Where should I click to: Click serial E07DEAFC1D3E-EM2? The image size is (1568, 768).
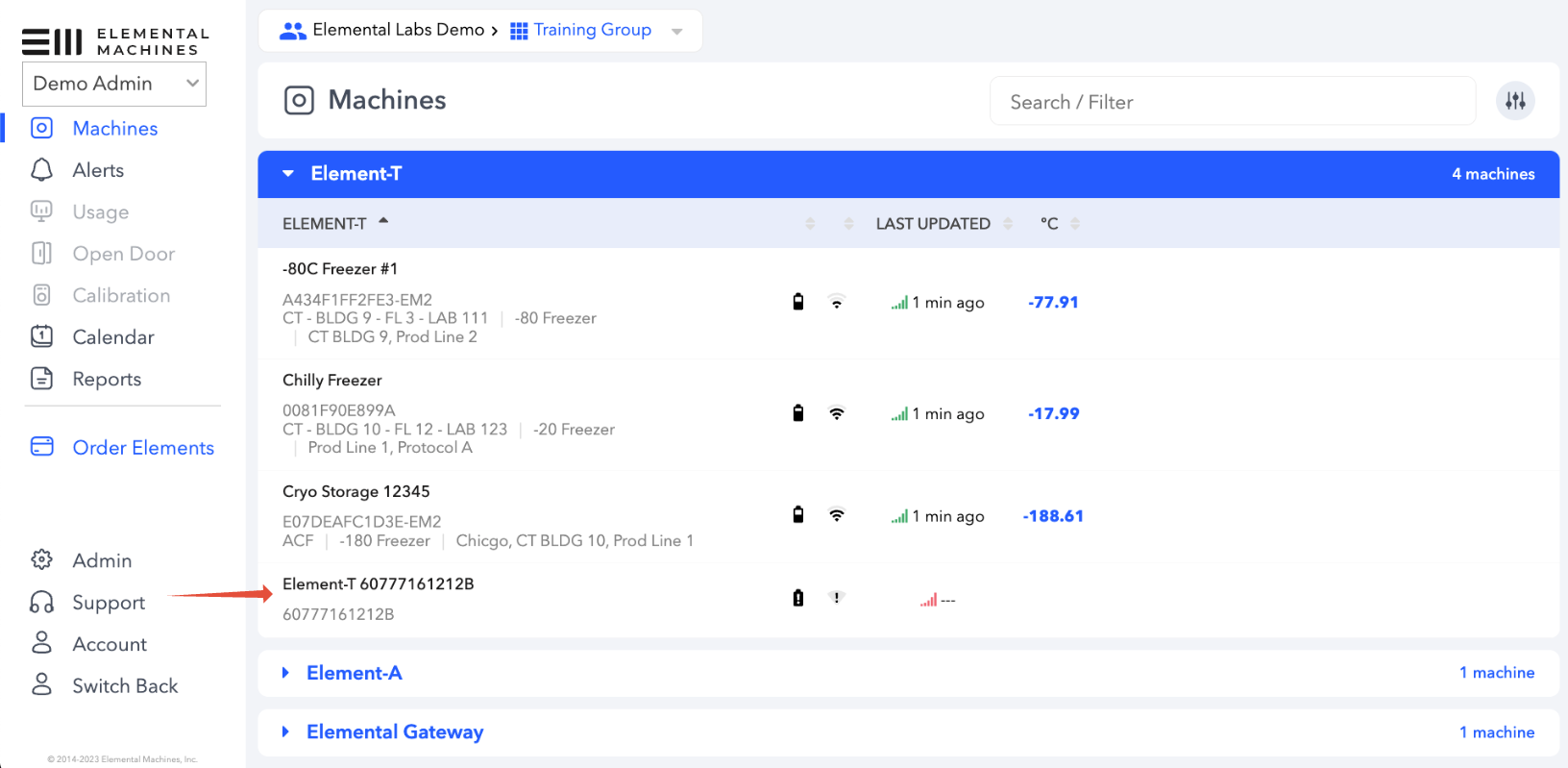[362, 522]
